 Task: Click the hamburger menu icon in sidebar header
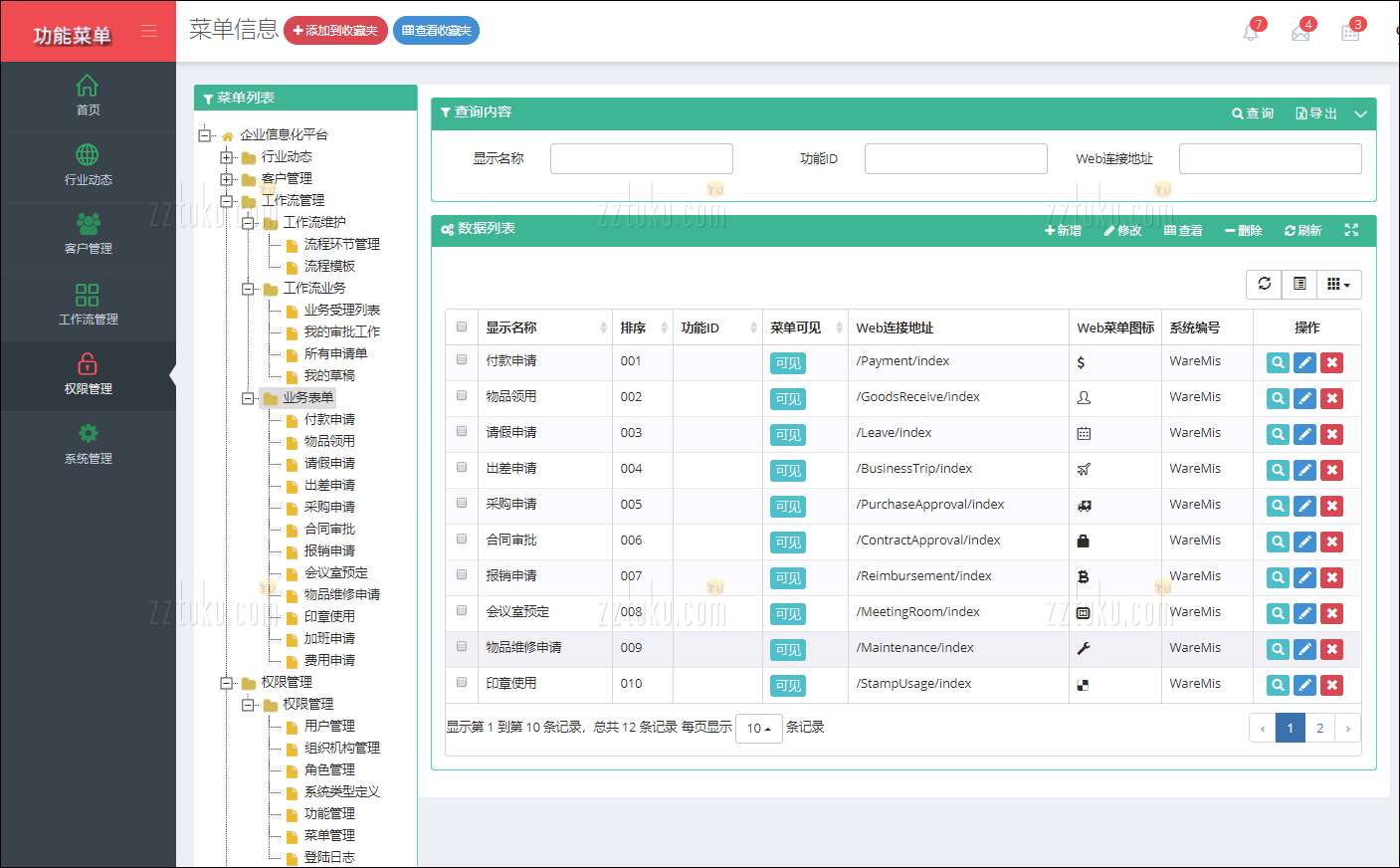click(149, 31)
